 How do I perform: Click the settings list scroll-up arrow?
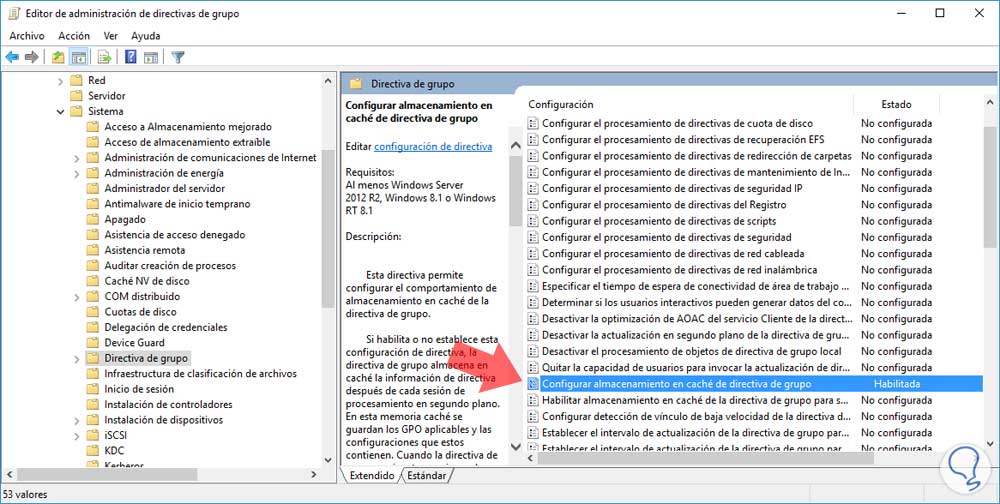click(x=990, y=103)
